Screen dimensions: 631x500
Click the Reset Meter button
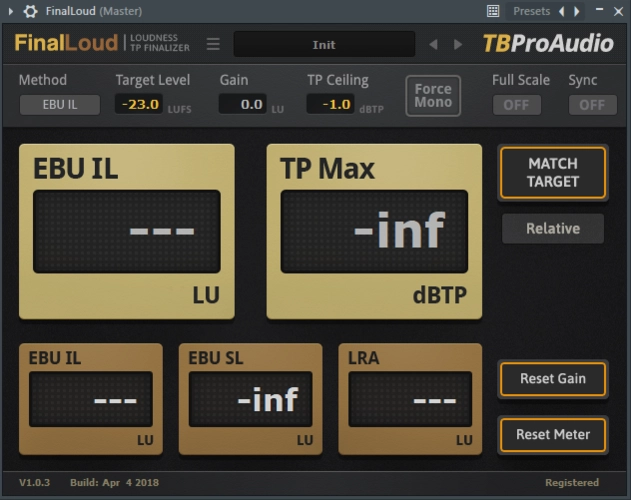click(553, 435)
